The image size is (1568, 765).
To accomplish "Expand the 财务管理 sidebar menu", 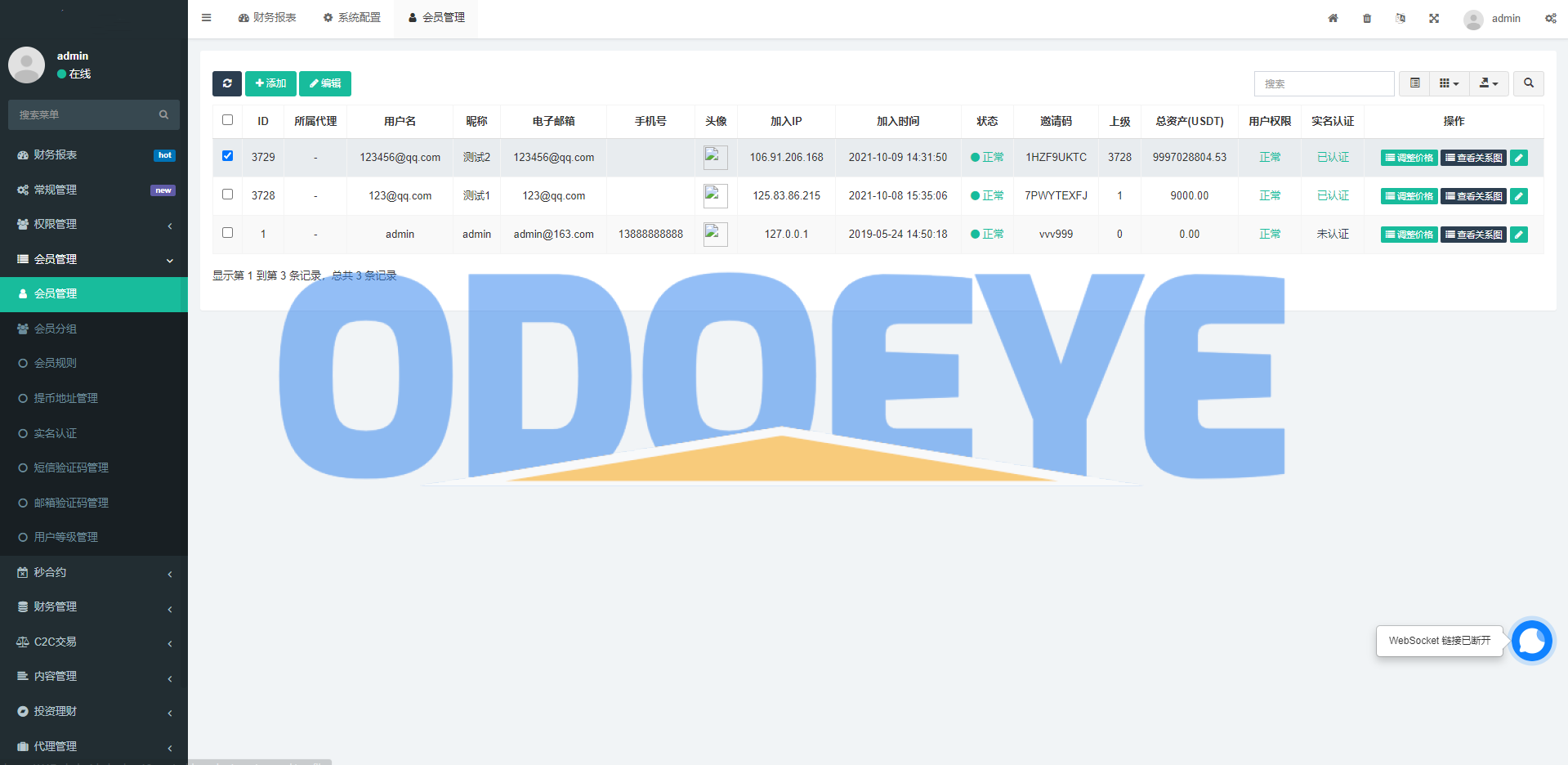I will click(x=94, y=607).
